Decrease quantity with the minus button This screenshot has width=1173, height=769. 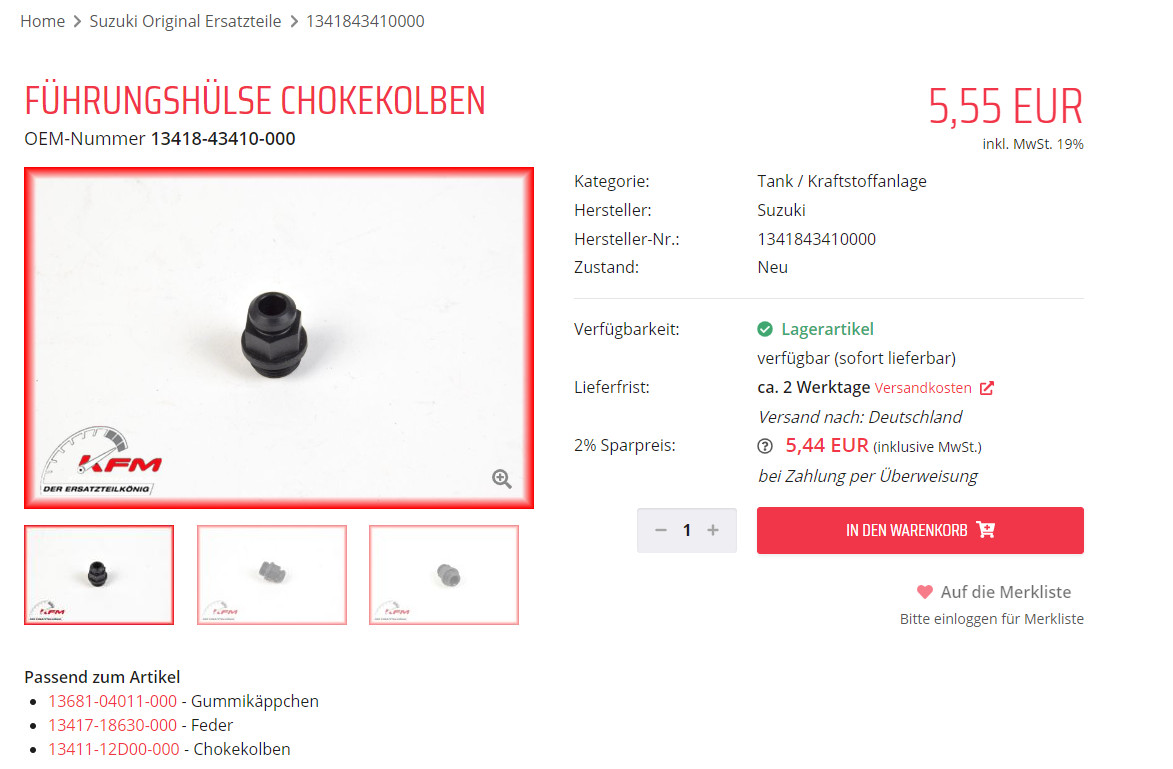pyautogui.click(x=661, y=530)
